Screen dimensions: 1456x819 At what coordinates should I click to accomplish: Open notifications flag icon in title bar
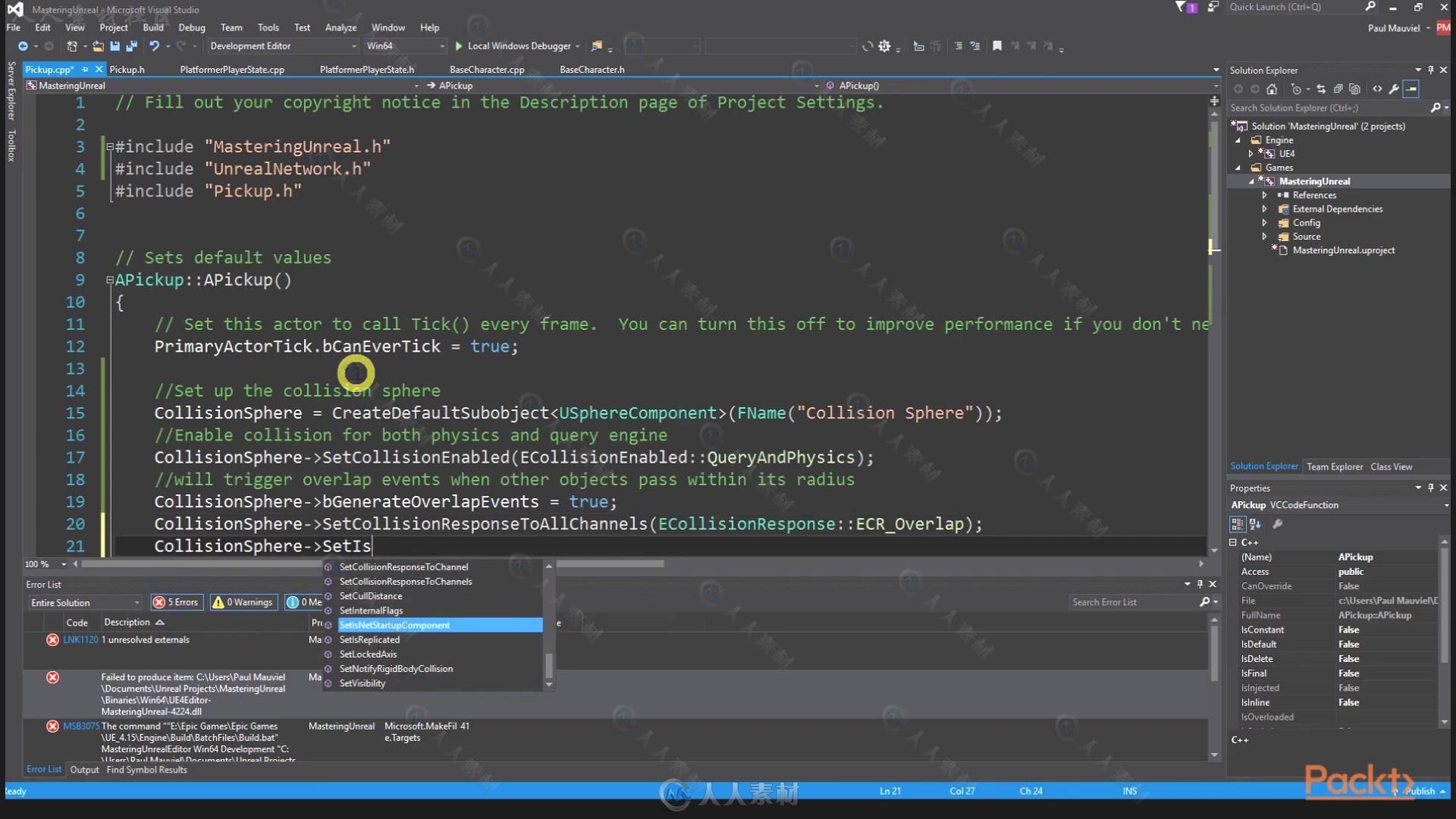point(1186,7)
